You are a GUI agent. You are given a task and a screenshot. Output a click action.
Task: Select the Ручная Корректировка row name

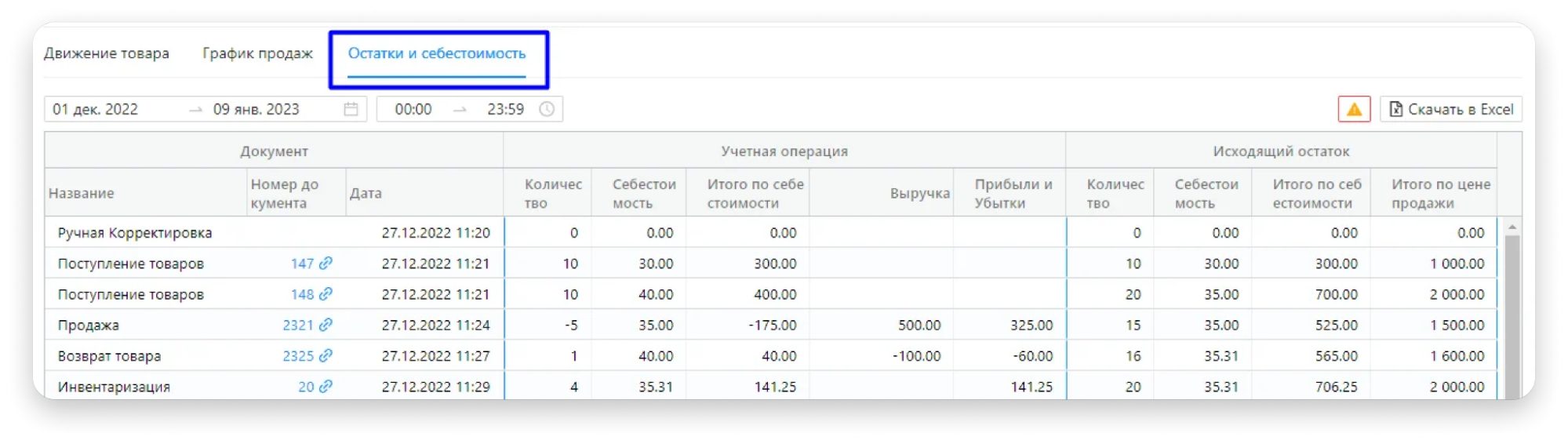pyautogui.click(x=135, y=233)
